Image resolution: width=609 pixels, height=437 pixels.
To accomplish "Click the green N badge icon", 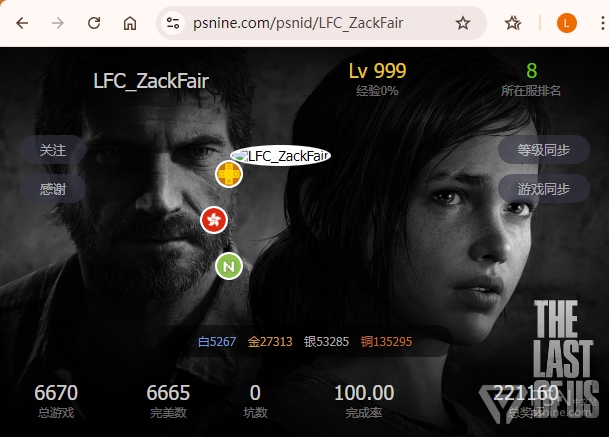I will (229, 266).
